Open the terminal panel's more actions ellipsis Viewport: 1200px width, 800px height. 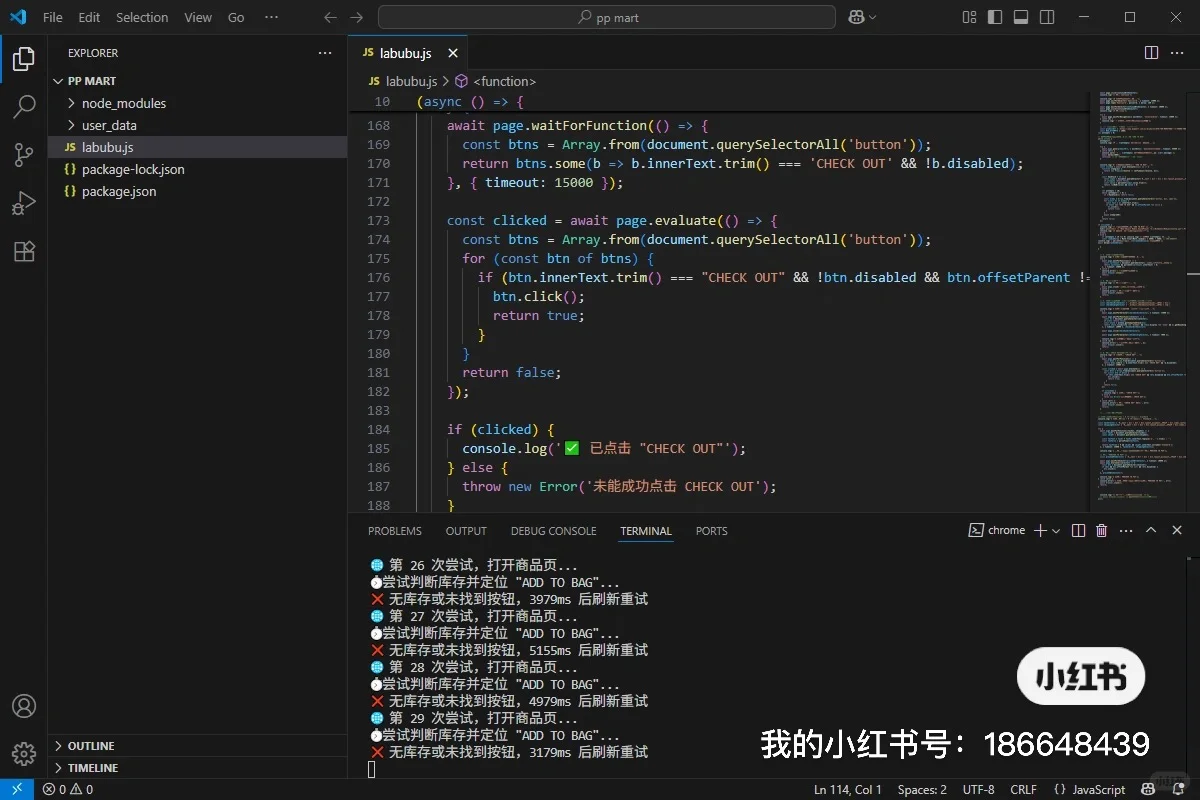[1126, 531]
